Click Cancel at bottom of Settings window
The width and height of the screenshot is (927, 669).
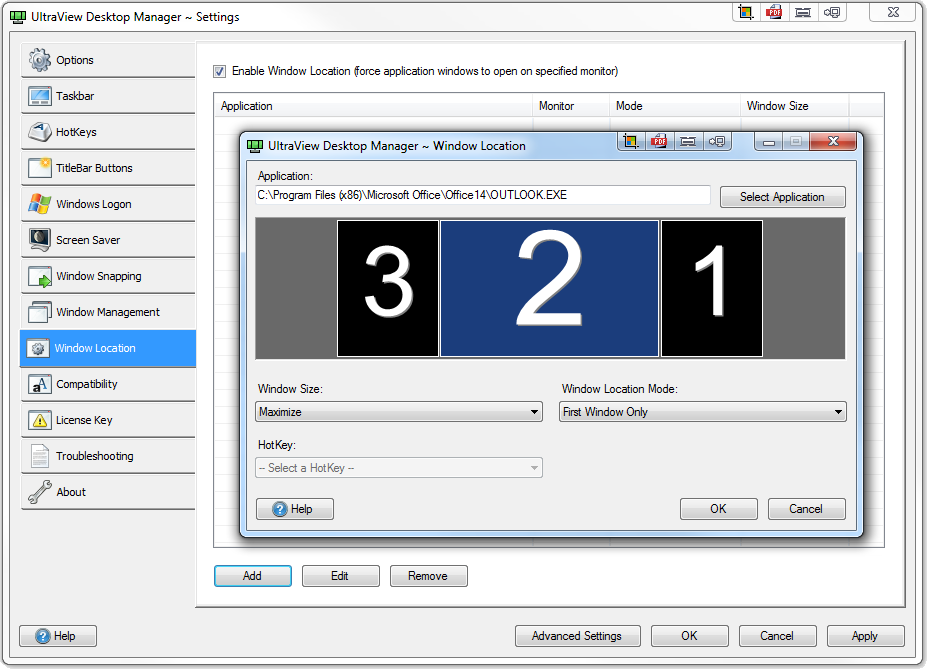coord(777,636)
